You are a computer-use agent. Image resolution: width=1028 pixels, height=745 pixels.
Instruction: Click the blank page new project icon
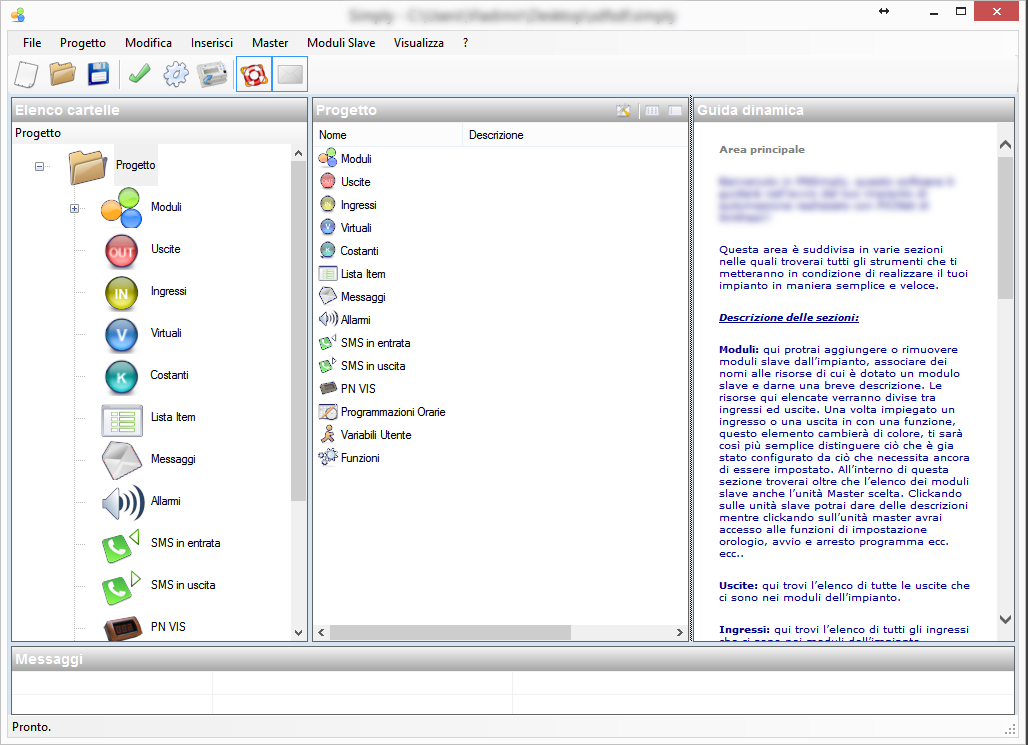26,74
